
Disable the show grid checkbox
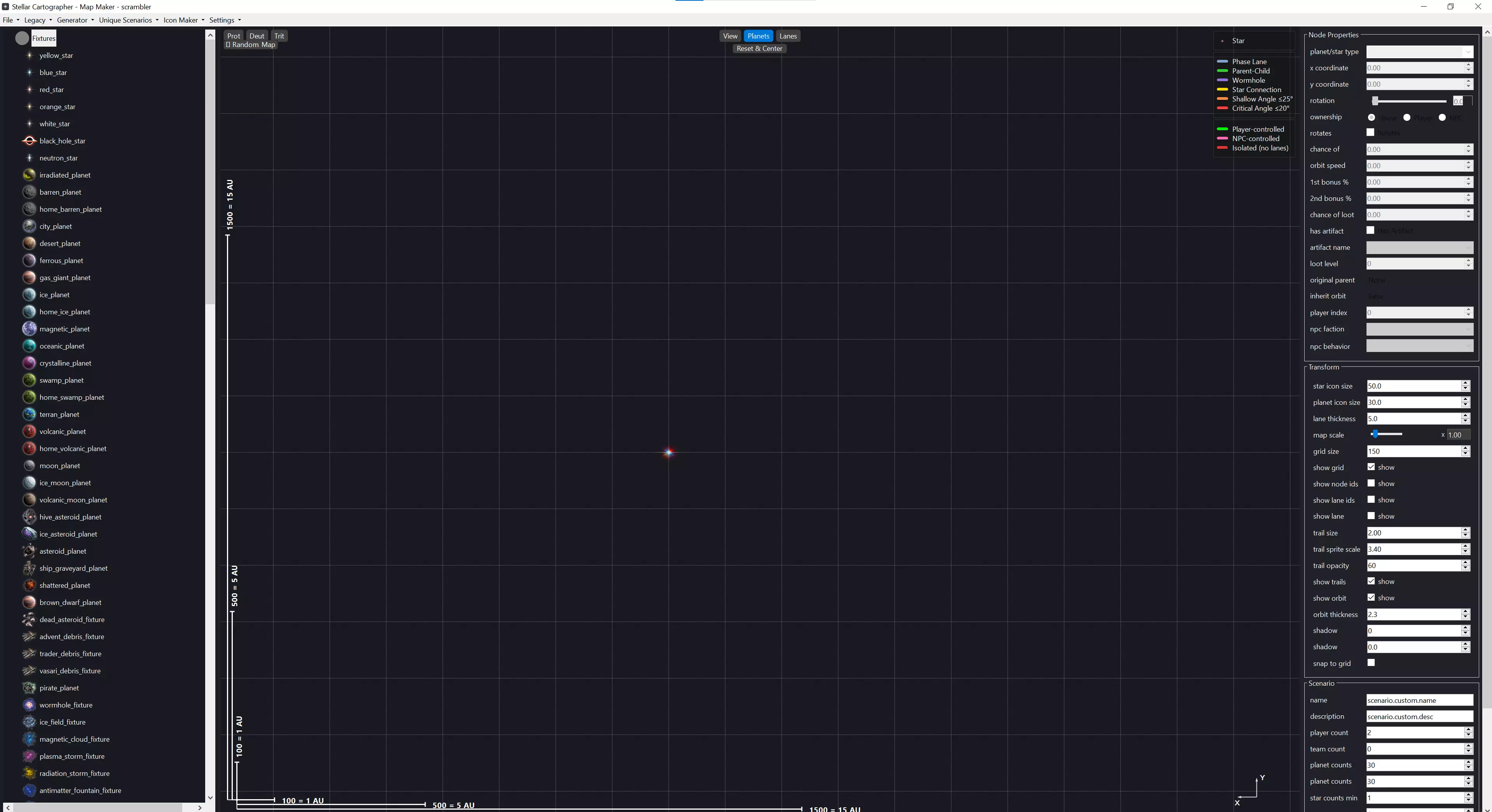click(x=1371, y=467)
